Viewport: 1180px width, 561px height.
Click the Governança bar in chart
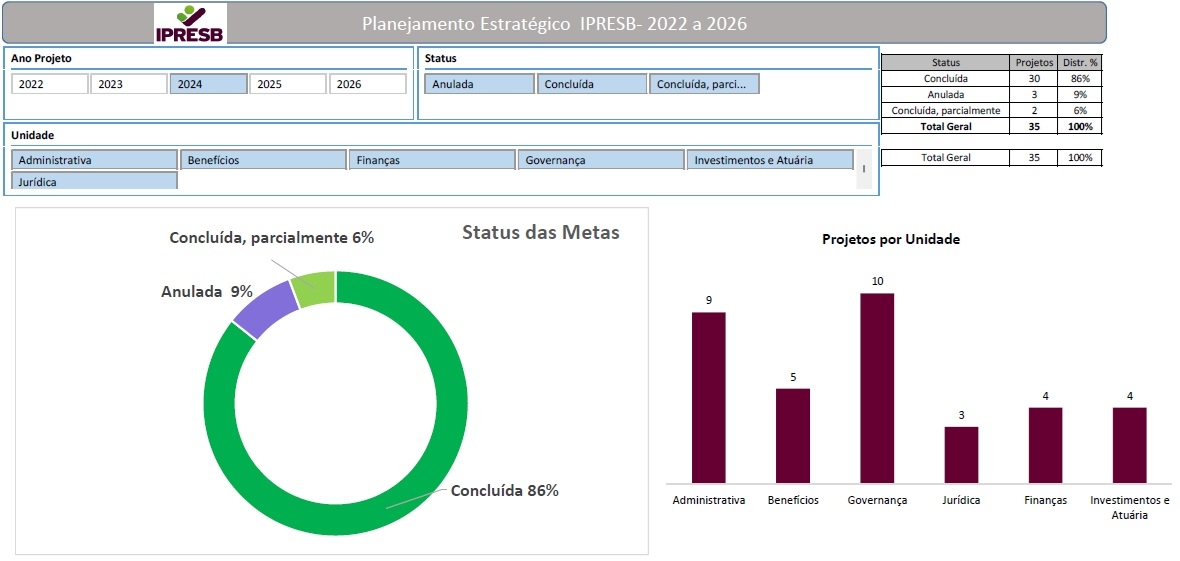[877, 388]
